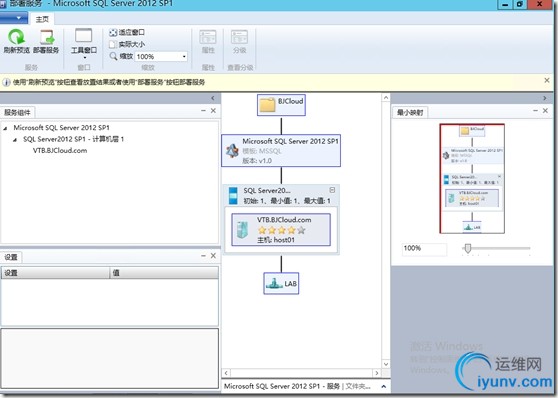
Task: Click the 主机: host01 label
Action: pos(276,240)
